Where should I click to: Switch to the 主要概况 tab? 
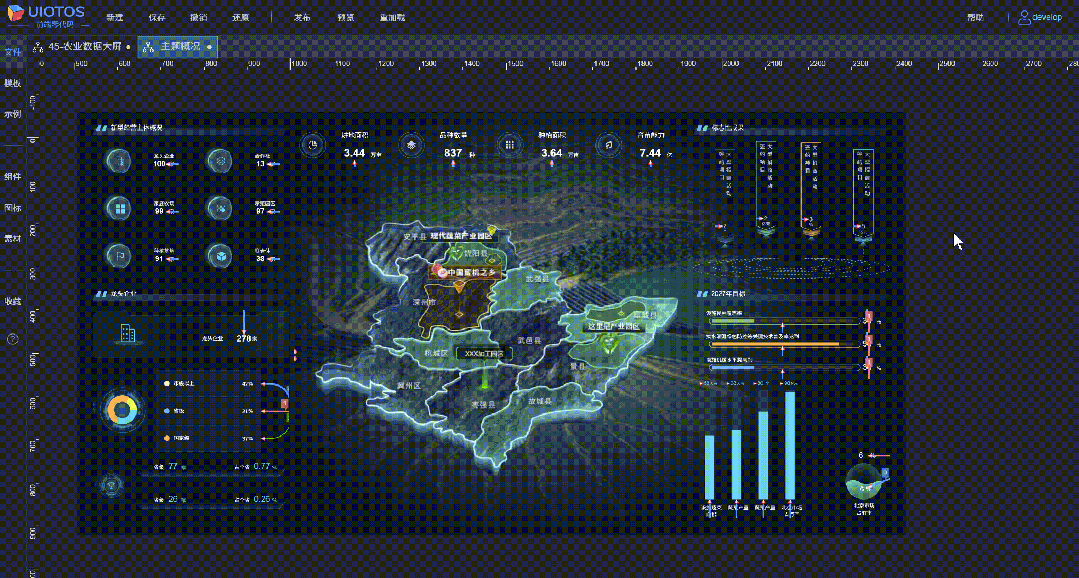tap(180, 47)
